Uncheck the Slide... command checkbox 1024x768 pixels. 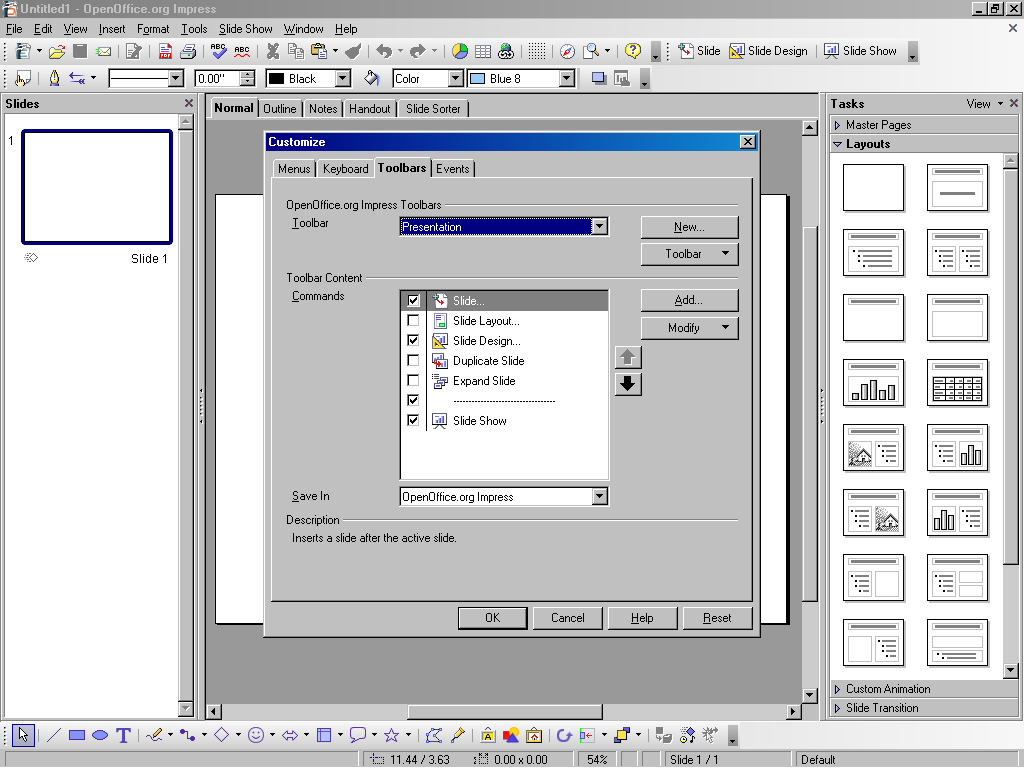pos(413,300)
